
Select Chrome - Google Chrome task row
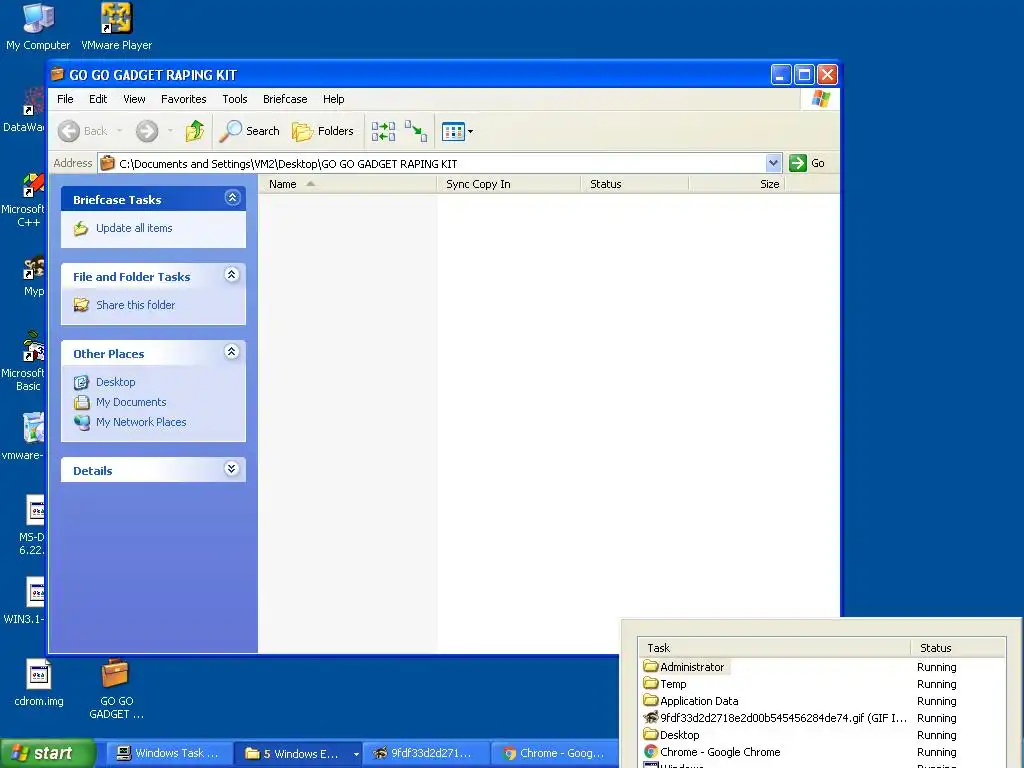(822, 752)
